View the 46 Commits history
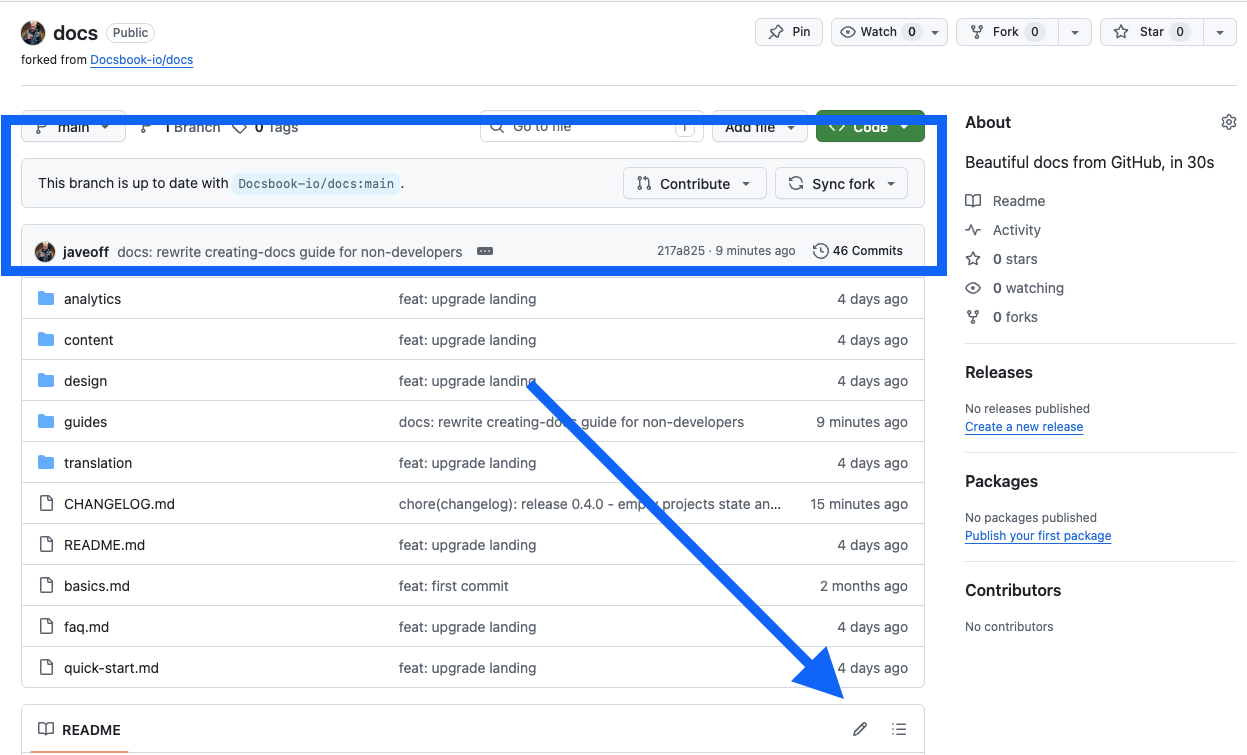Image resolution: width=1247 pixels, height=755 pixels. [x=858, y=251]
